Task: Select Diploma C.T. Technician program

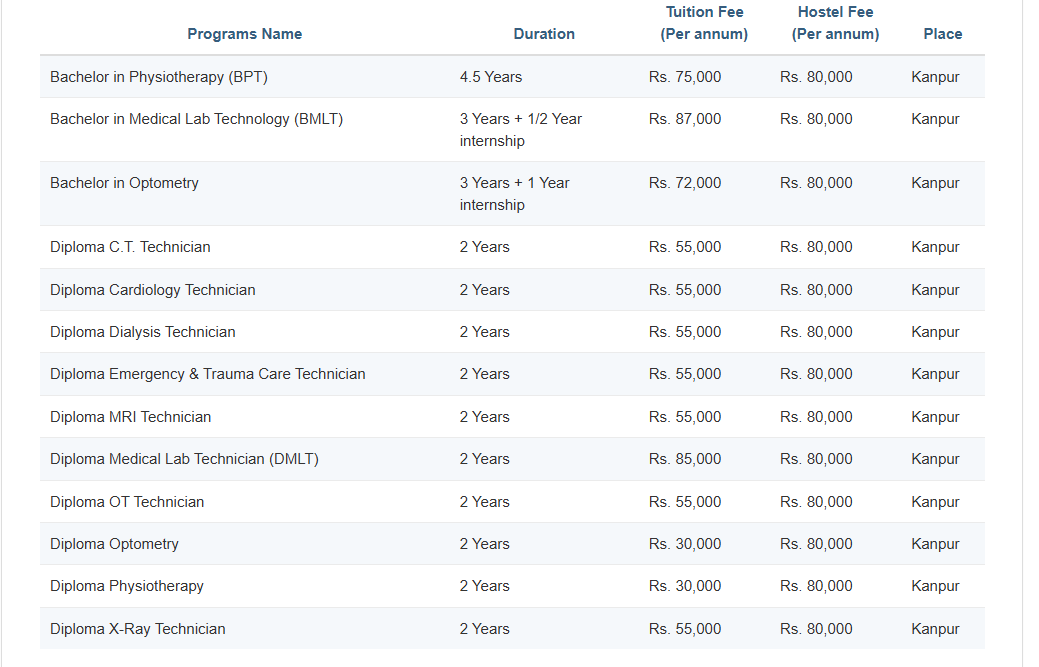Action: 131,247
